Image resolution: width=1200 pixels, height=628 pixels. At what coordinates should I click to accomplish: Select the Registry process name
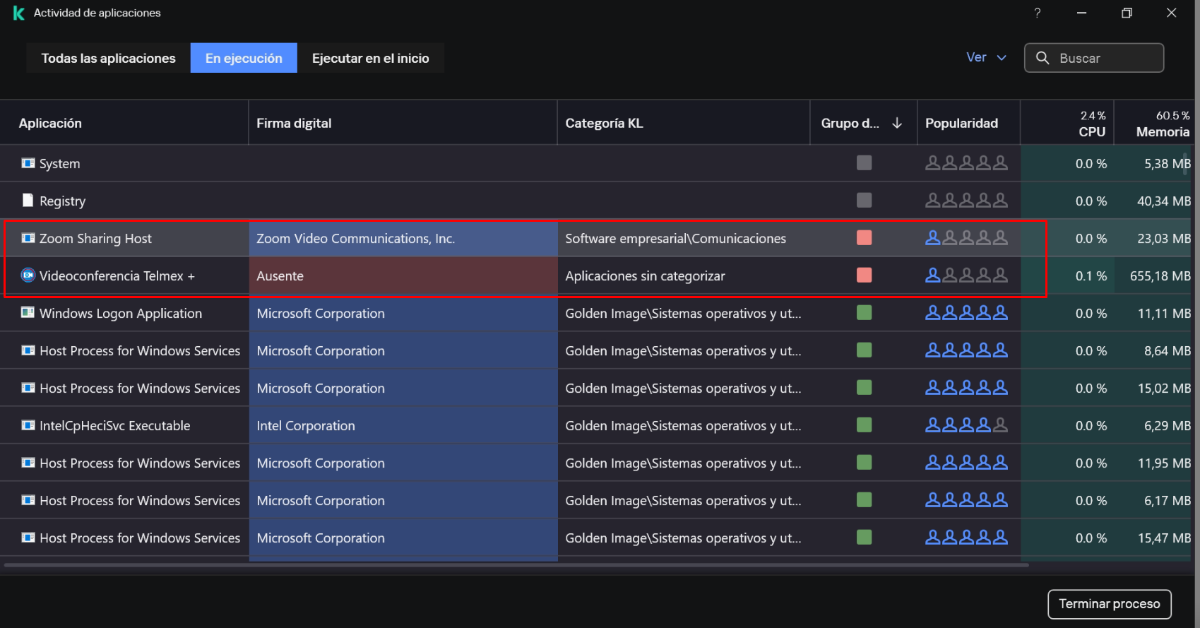(63, 200)
